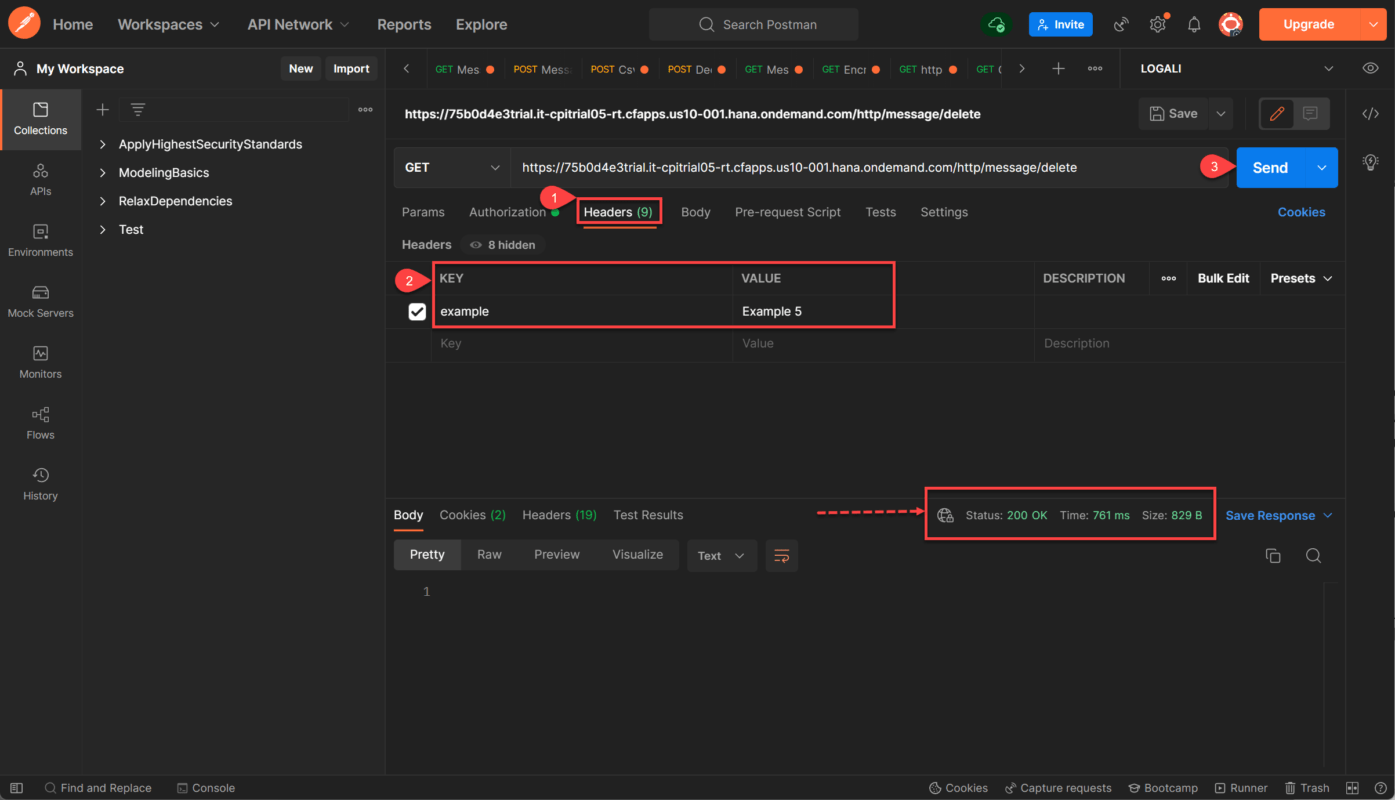The image size is (1395, 800).
Task: Open the API Network menu
Action: pos(298,24)
